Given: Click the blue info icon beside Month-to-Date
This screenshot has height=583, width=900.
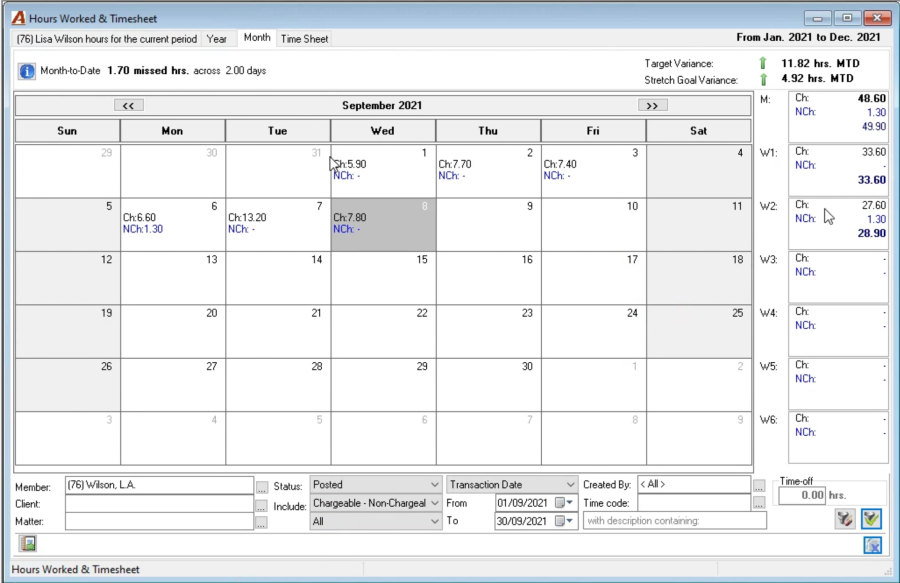Looking at the screenshot, I should tap(26, 71).
